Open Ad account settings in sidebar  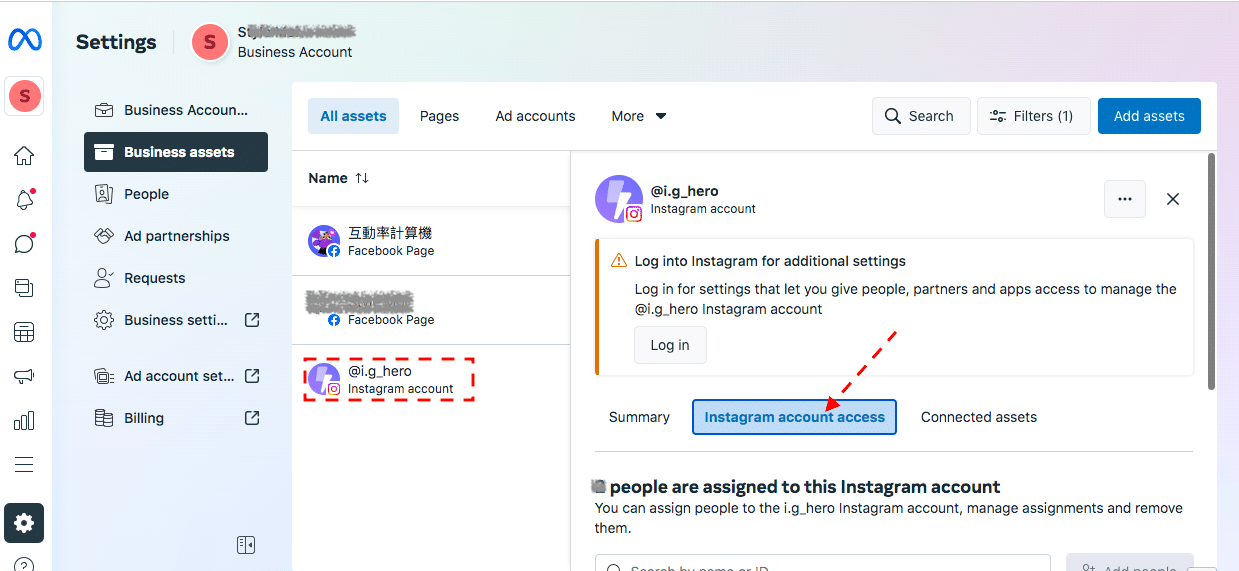pyautogui.click(x=176, y=376)
